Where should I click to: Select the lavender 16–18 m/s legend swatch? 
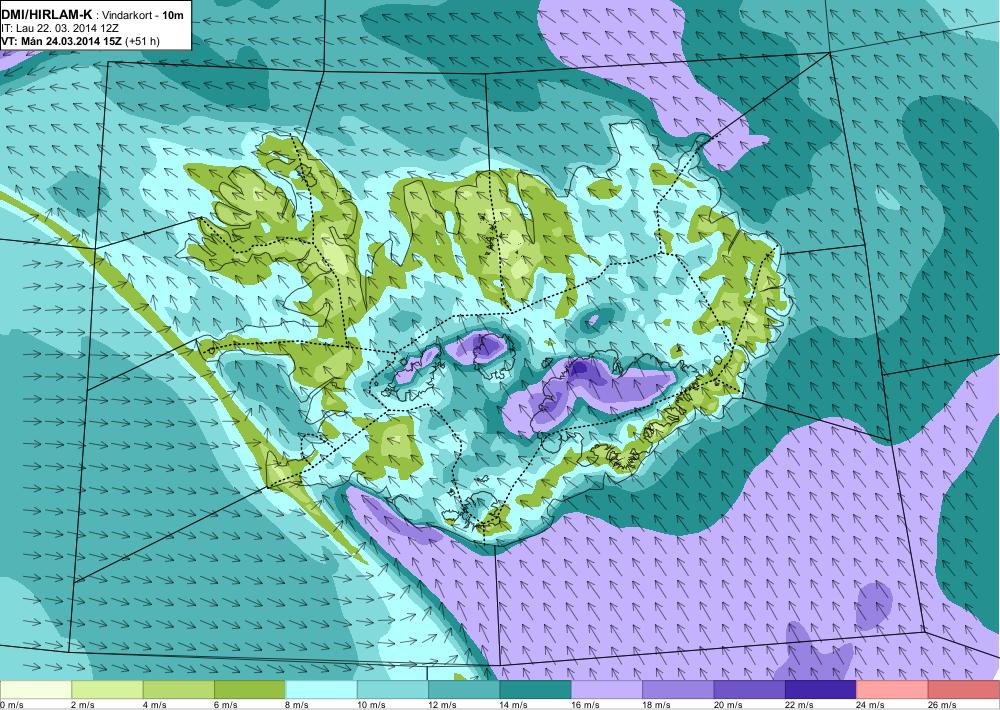[x=607, y=690]
